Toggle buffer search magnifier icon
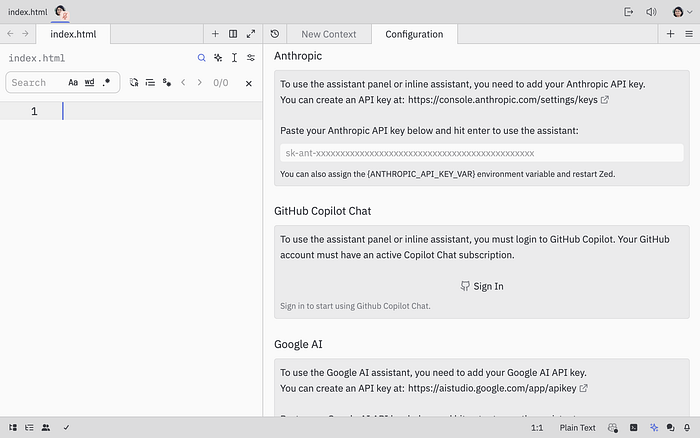The height and width of the screenshot is (438, 700). click(x=201, y=58)
